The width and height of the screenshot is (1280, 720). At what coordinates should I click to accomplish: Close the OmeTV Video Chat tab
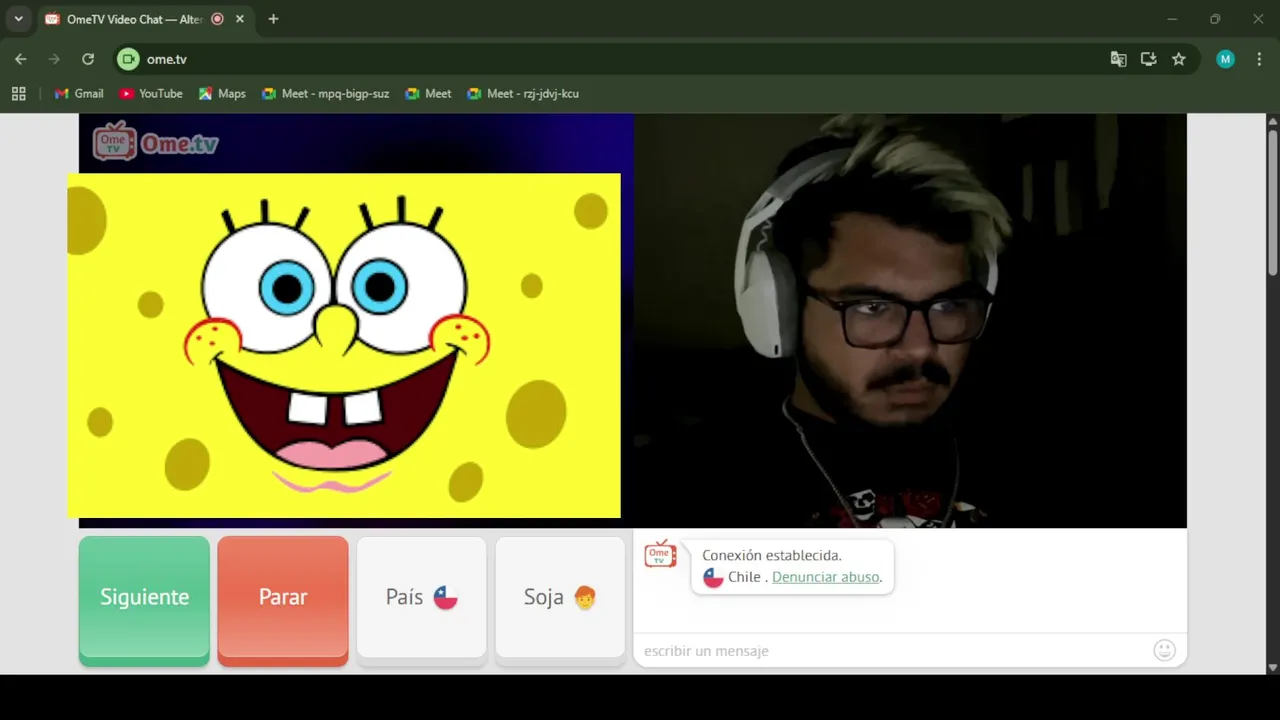[x=240, y=19]
